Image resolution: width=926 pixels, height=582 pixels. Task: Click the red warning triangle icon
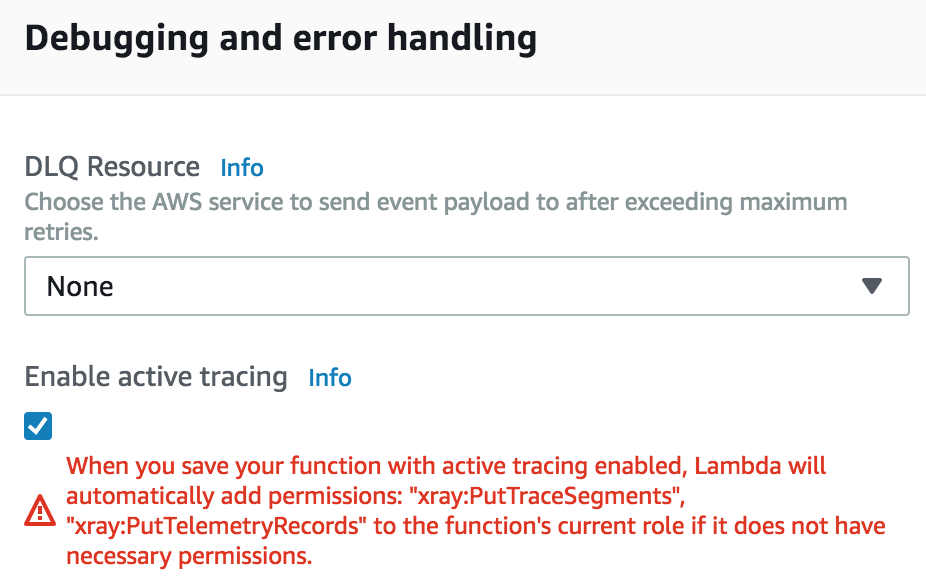tap(40, 511)
